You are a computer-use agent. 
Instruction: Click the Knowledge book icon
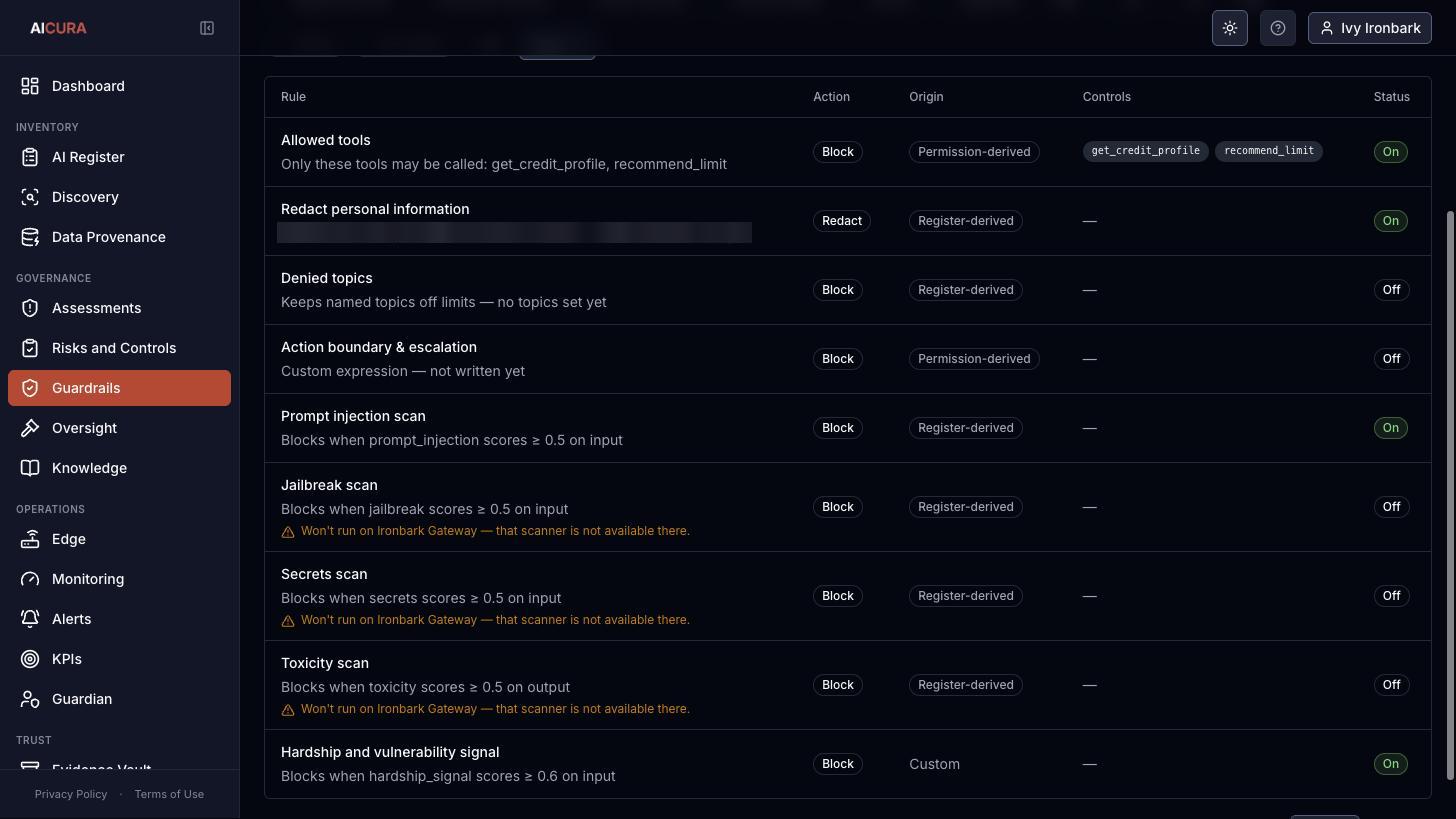point(30,468)
